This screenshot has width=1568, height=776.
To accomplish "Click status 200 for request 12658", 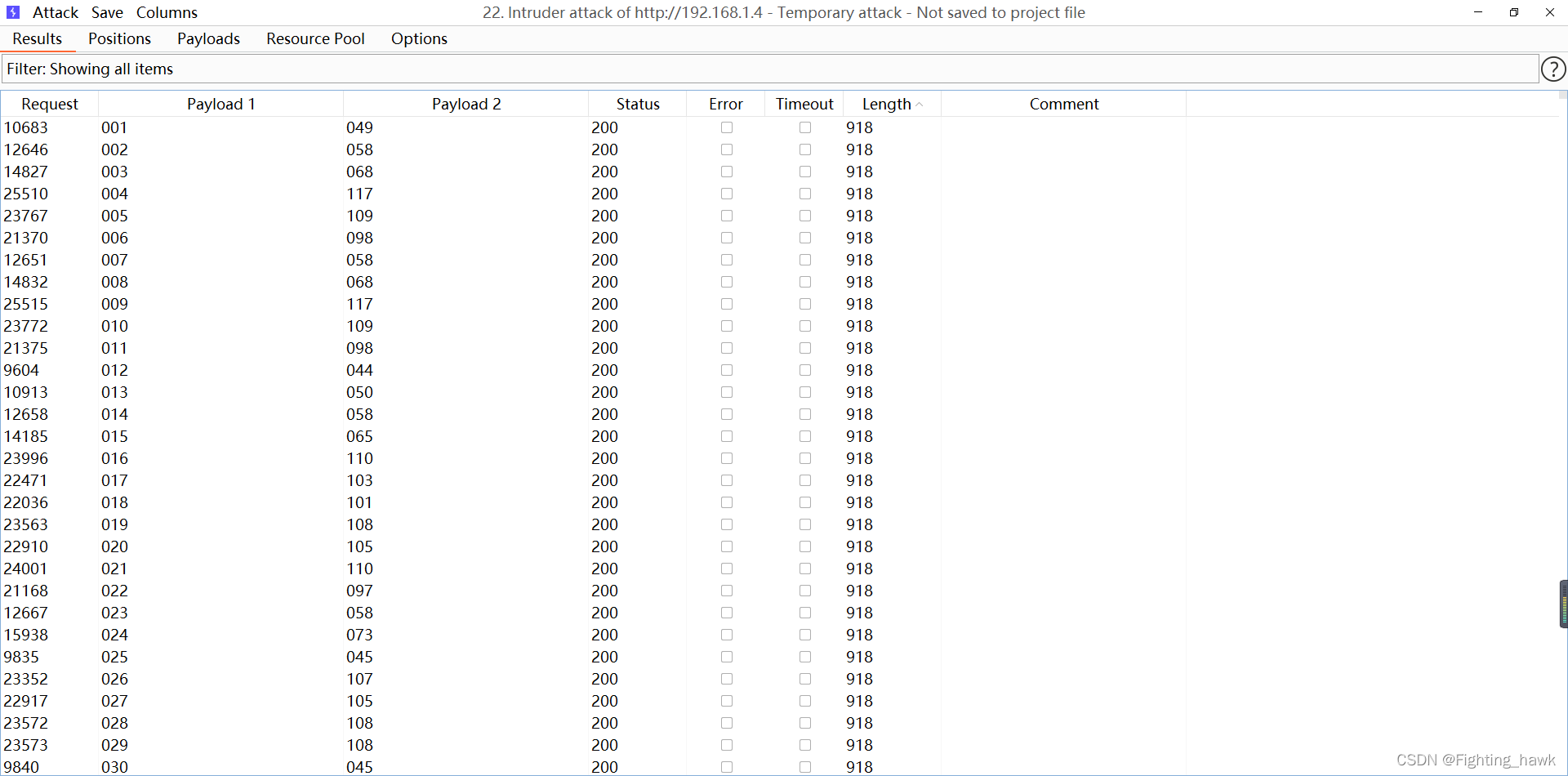I will 604,414.
